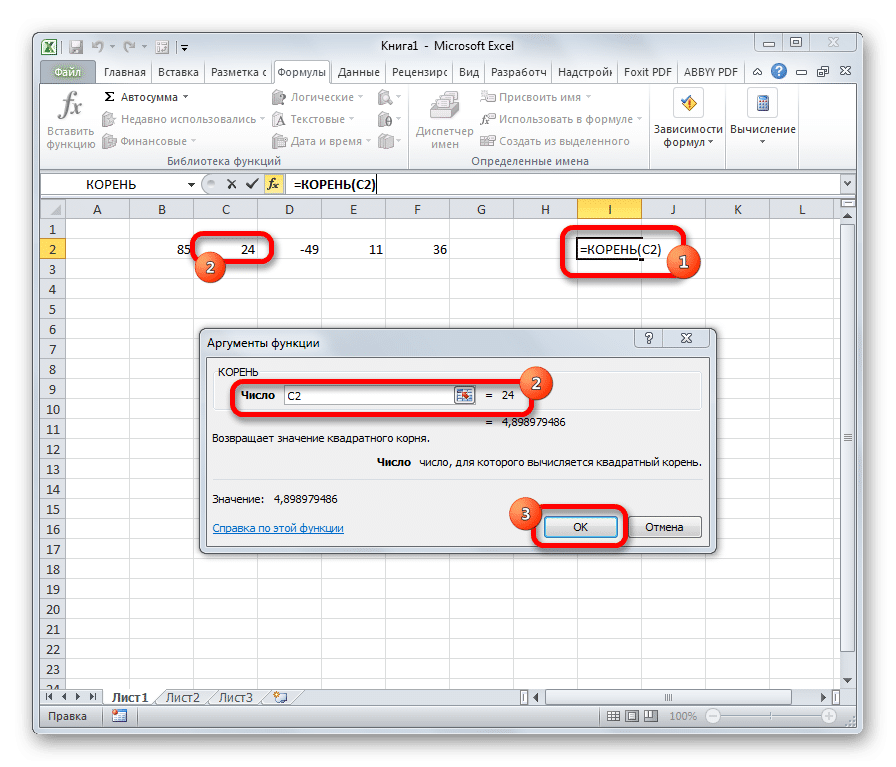Screen dimensions: 896x767
Task: Switch to Главная tab
Action: pos(125,72)
